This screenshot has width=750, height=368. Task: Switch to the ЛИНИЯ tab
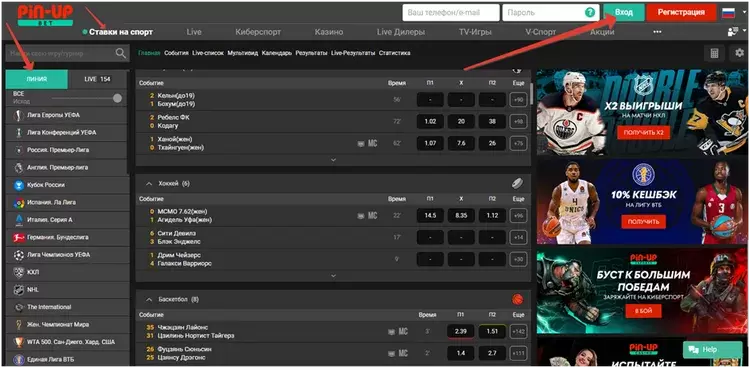(x=37, y=79)
